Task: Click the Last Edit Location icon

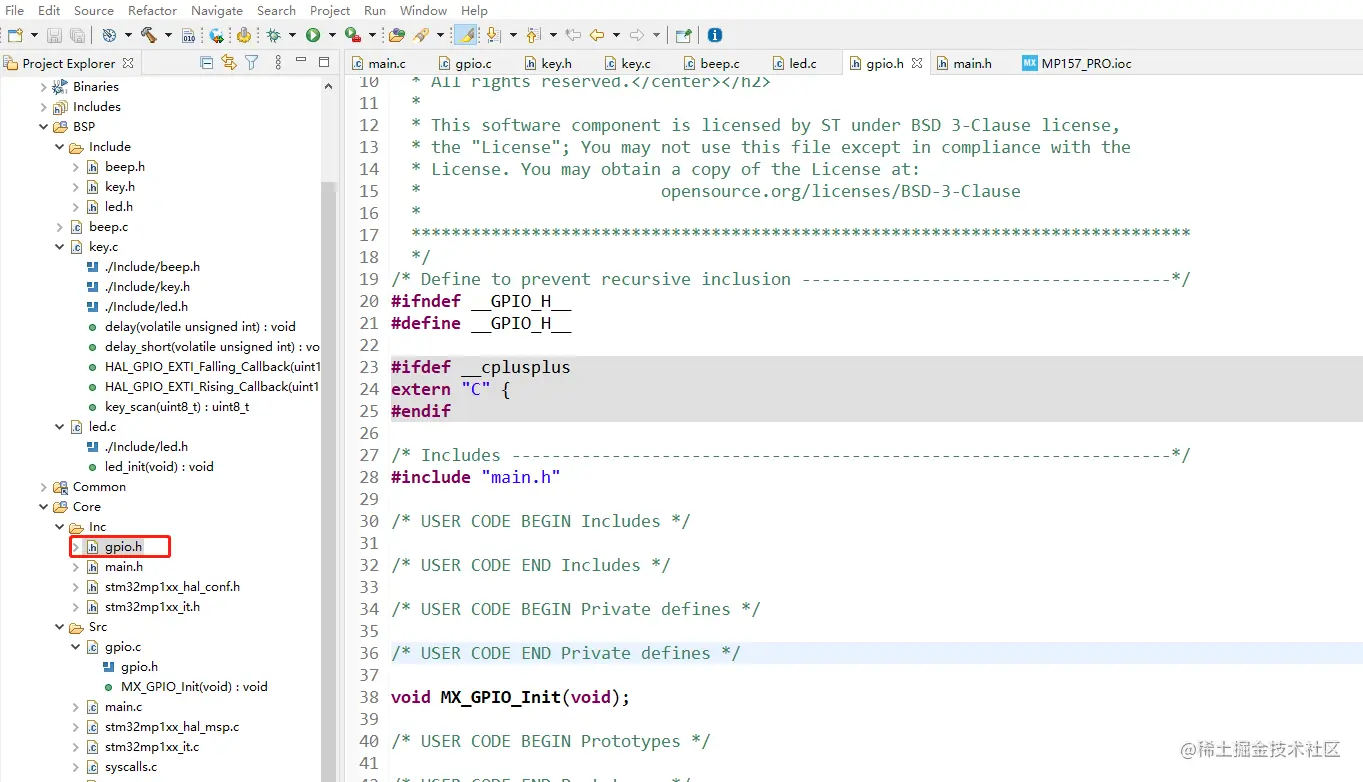Action: [573, 35]
